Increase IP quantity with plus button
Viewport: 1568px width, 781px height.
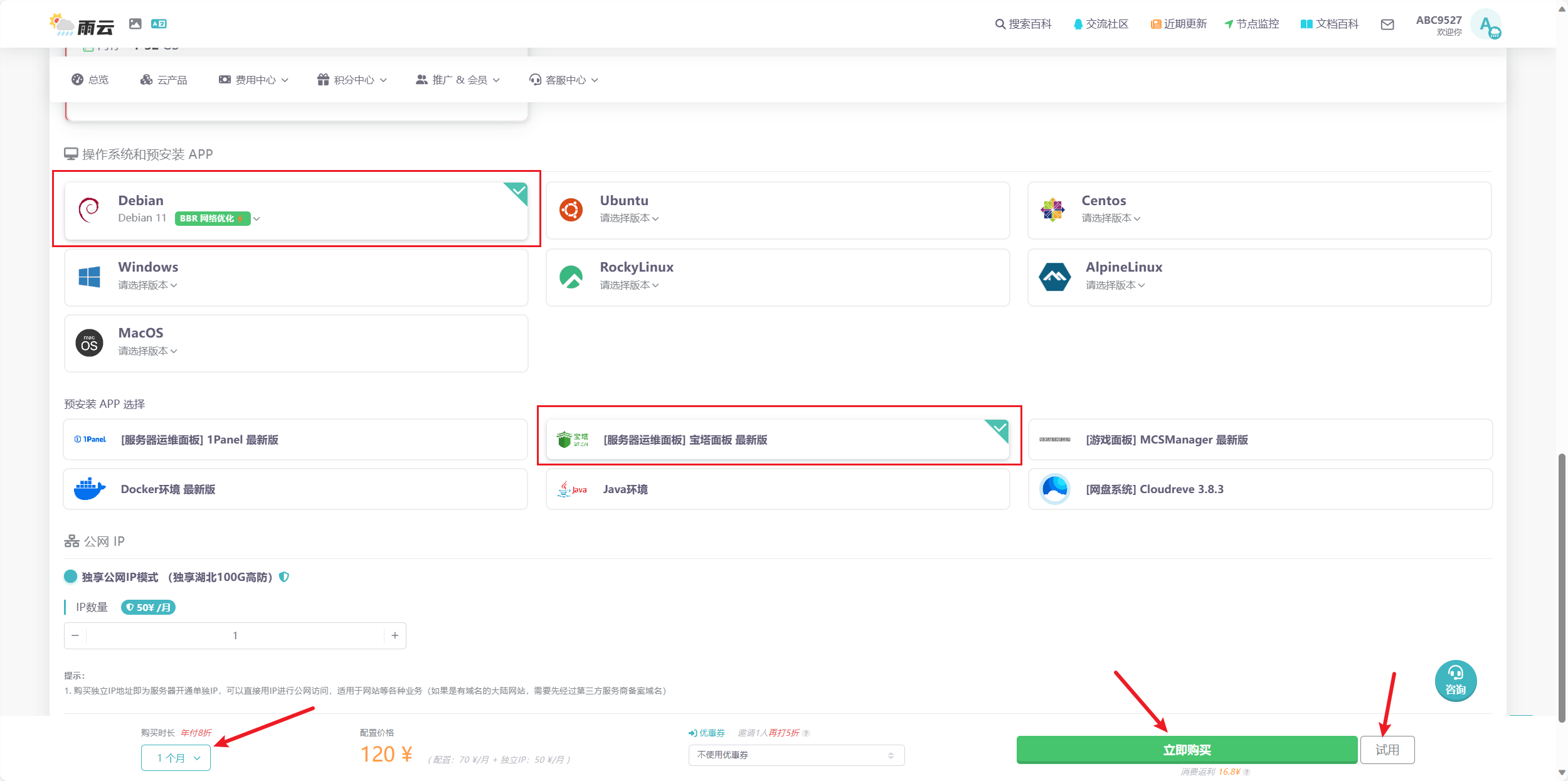(x=395, y=635)
